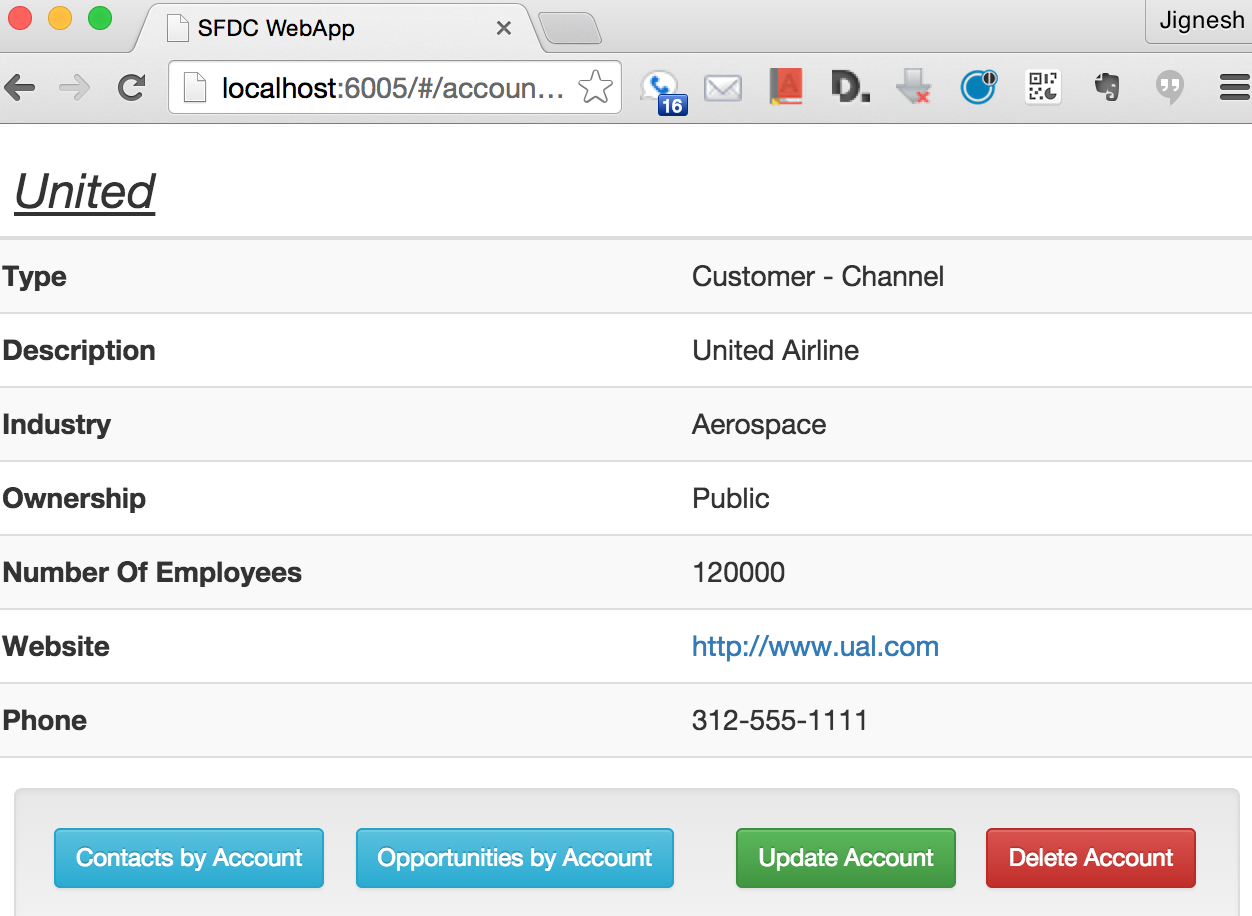The height and width of the screenshot is (916, 1252).
Task: Click the 'Type' row label
Action: click(35, 277)
